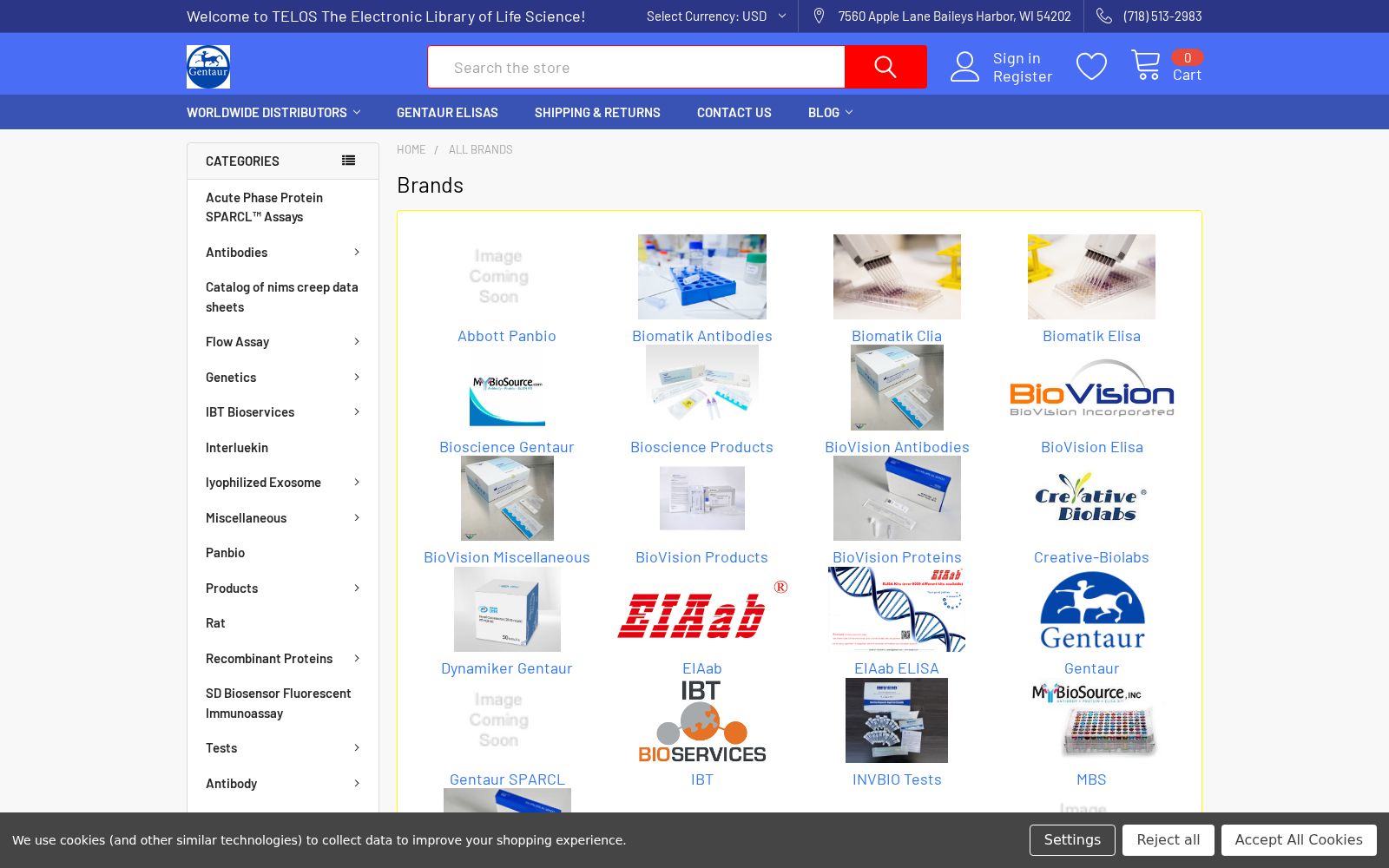The height and width of the screenshot is (868, 1389).
Task: Open Gentaur Elisas menu item
Action: (x=447, y=112)
